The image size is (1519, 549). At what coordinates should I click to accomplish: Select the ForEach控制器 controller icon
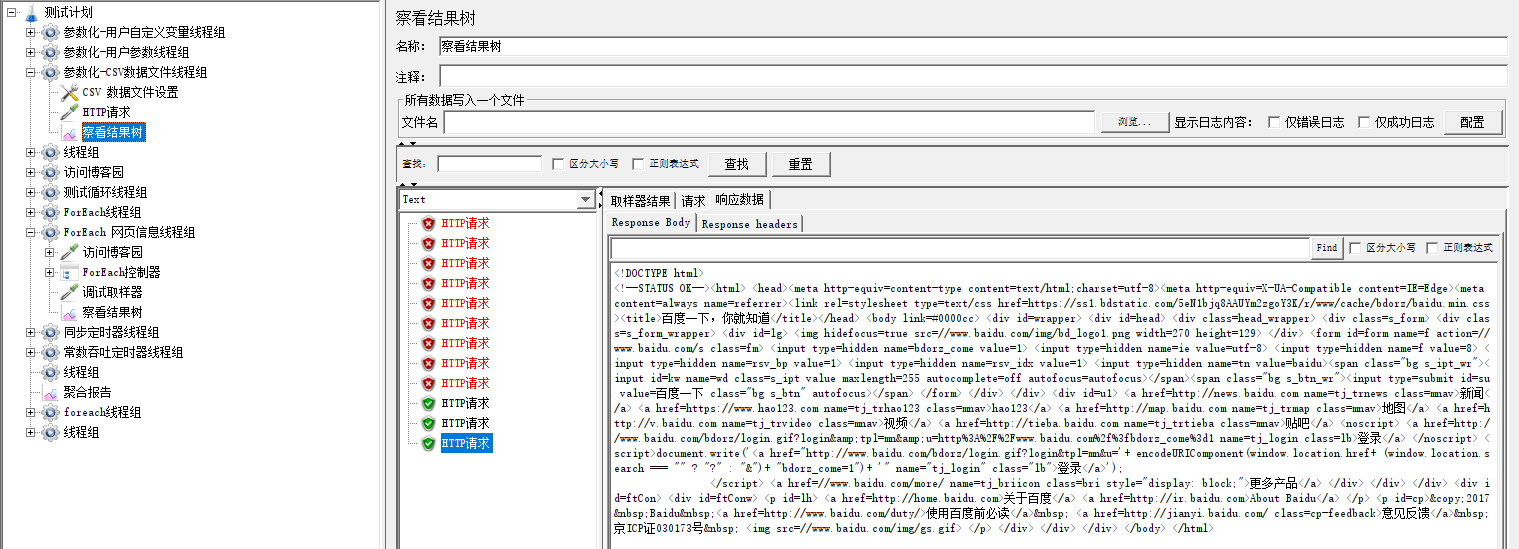point(69,272)
